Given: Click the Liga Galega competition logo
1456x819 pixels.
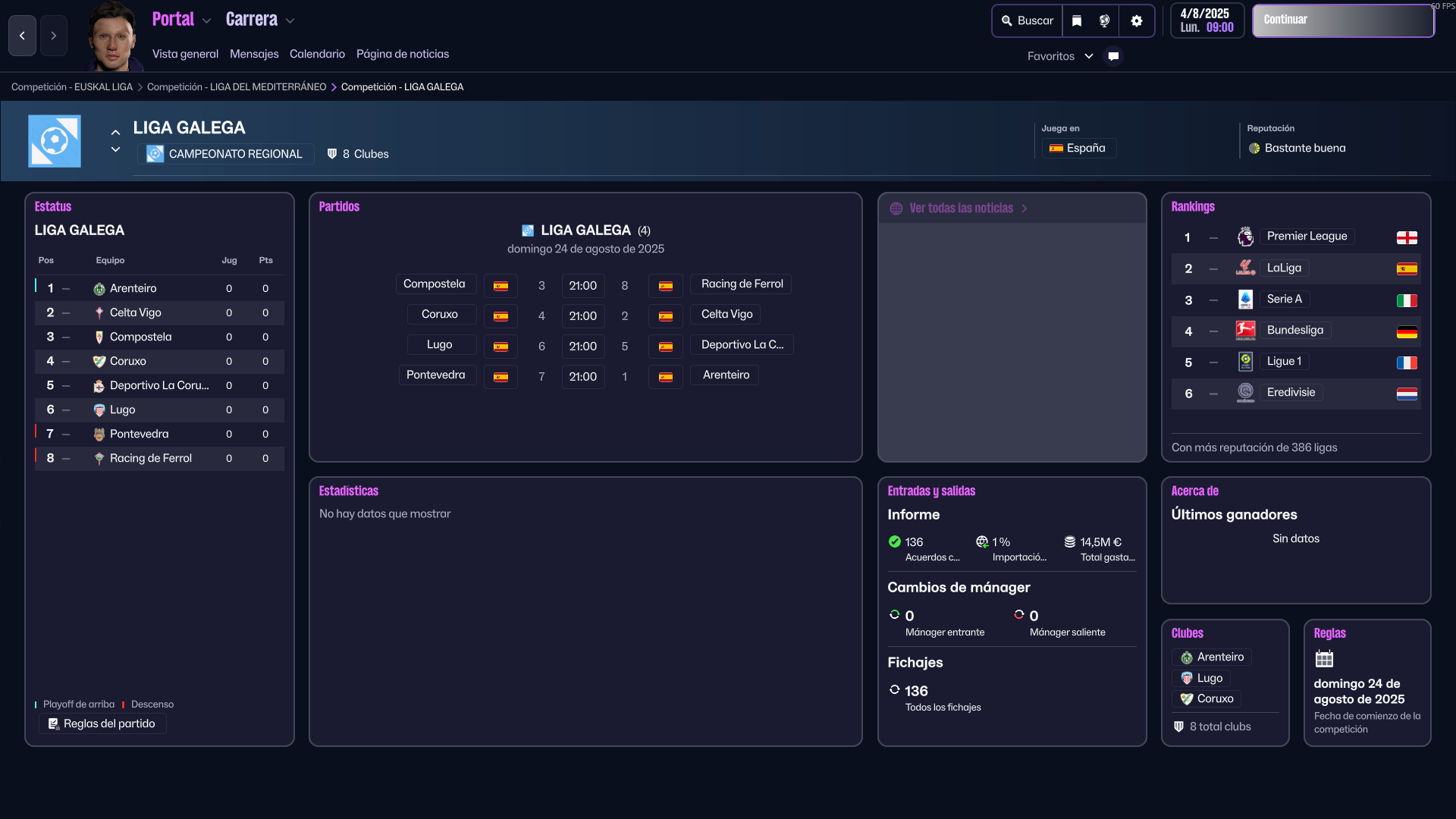Looking at the screenshot, I should (x=55, y=141).
